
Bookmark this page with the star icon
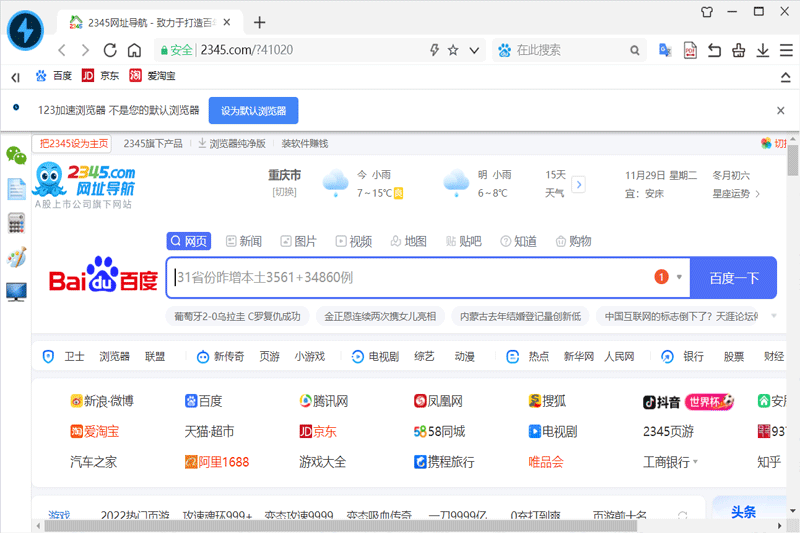click(453, 50)
